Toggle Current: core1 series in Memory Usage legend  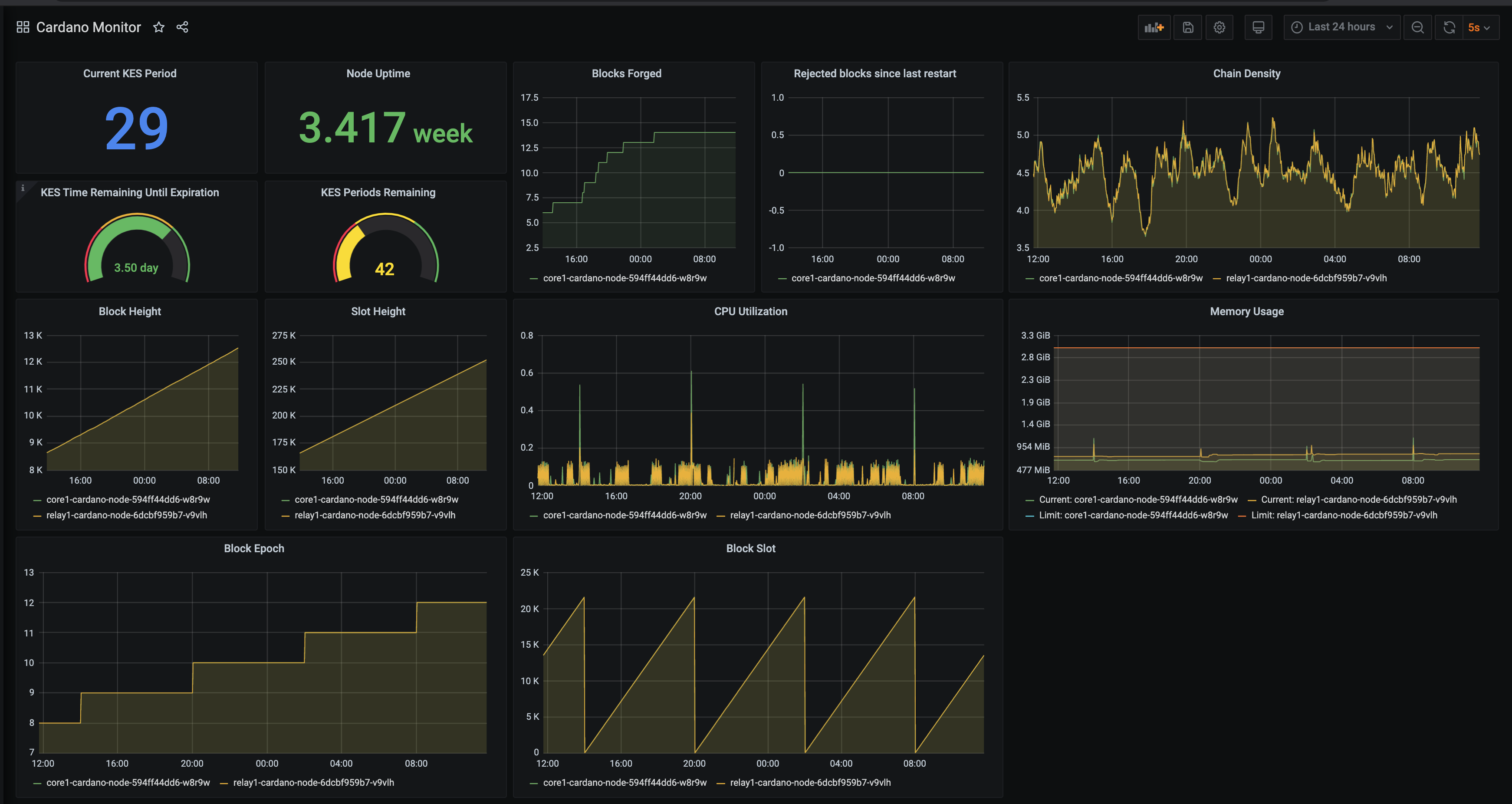1138,500
